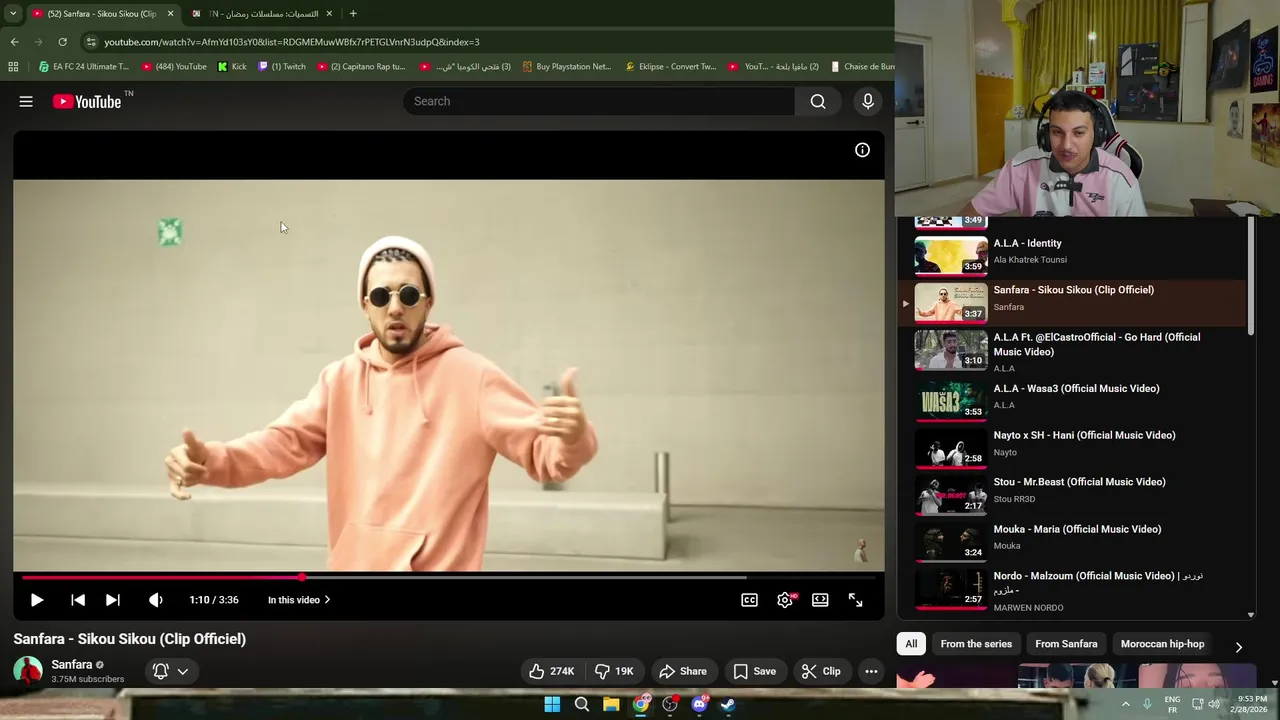Open more actions three-dot menu
This screenshot has height=720, width=1280.
871,671
